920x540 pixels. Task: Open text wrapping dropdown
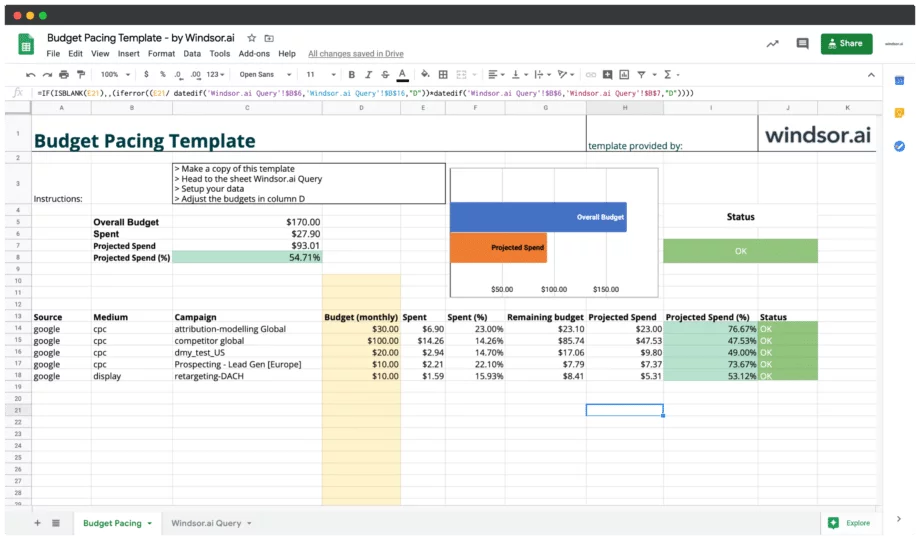point(542,75)
